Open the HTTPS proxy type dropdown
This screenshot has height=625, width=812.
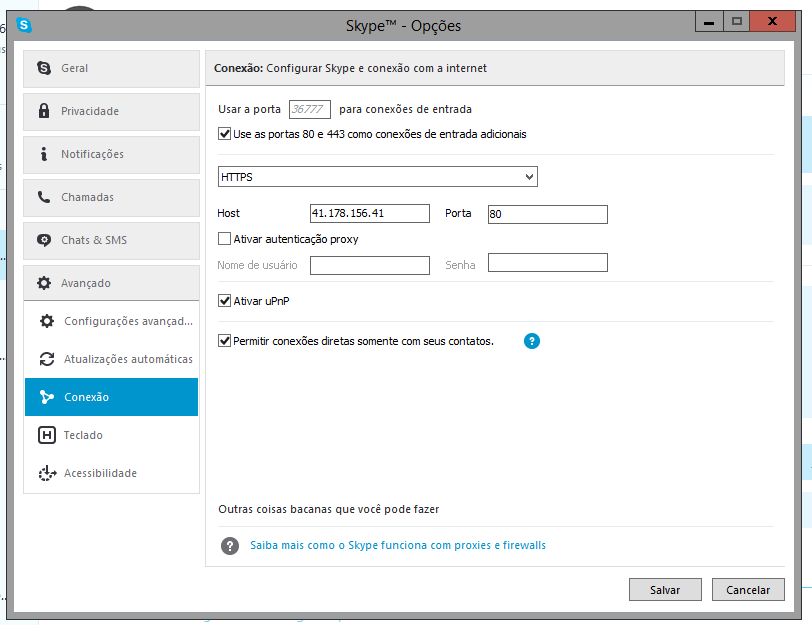click(x=378, y=177)
